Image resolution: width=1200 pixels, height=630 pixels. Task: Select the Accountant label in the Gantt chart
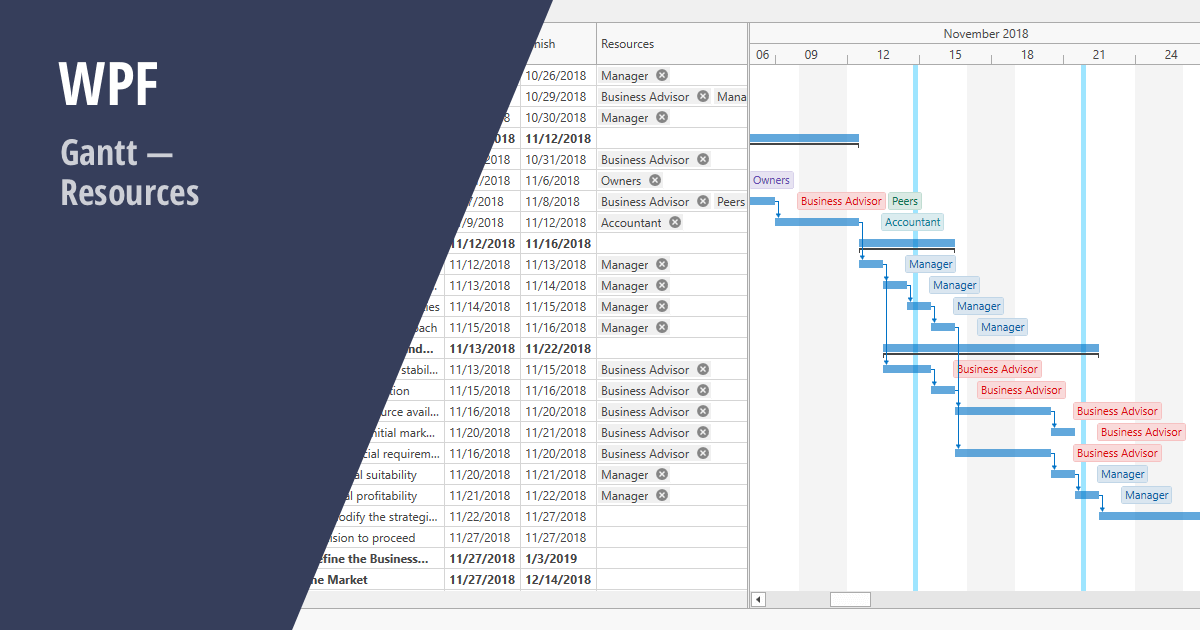(913, 222)
